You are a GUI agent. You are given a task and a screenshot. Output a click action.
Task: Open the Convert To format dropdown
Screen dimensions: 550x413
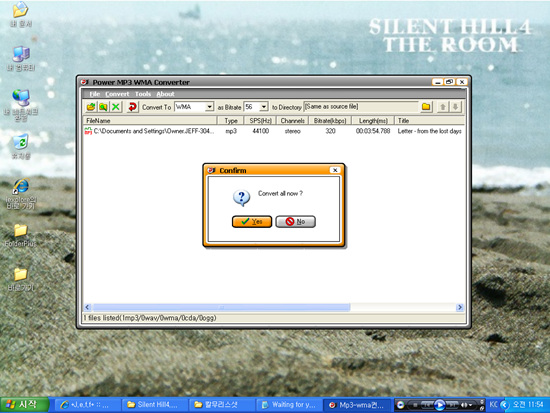pyautogui.click(x=209, y=107)
